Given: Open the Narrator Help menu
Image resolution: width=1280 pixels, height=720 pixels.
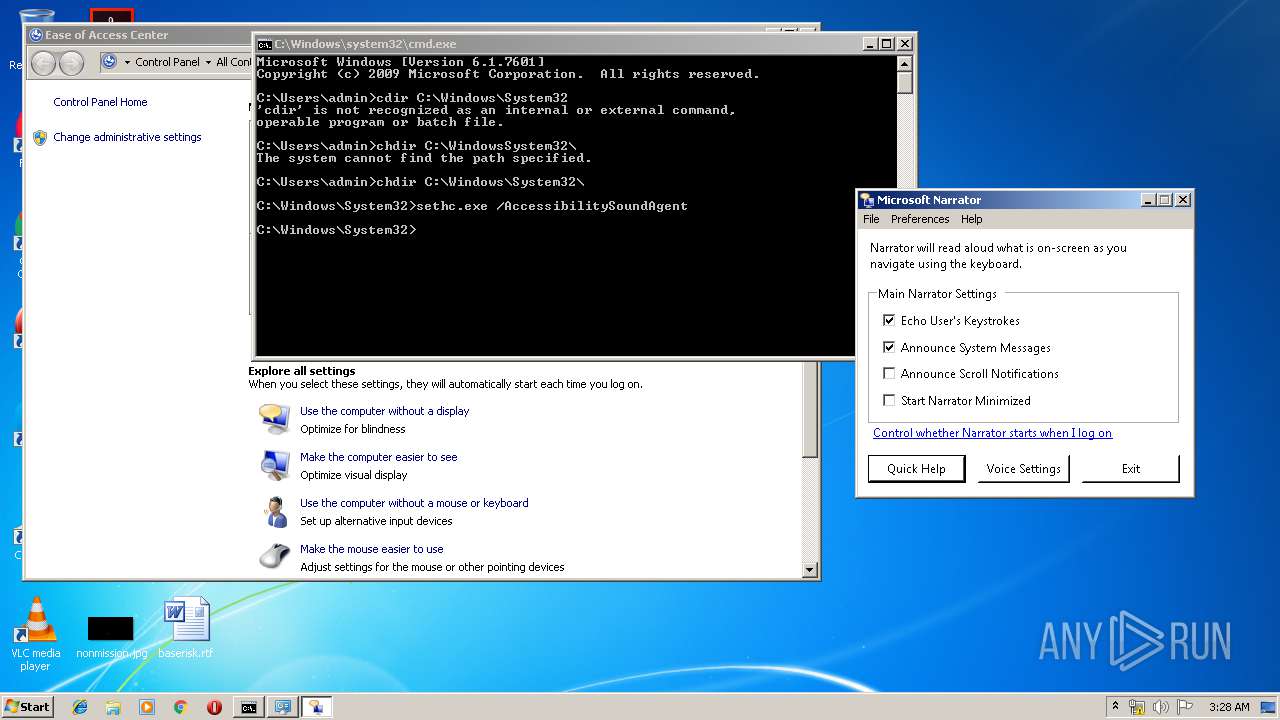Looking at the screenshot, I should pos(972,219).
